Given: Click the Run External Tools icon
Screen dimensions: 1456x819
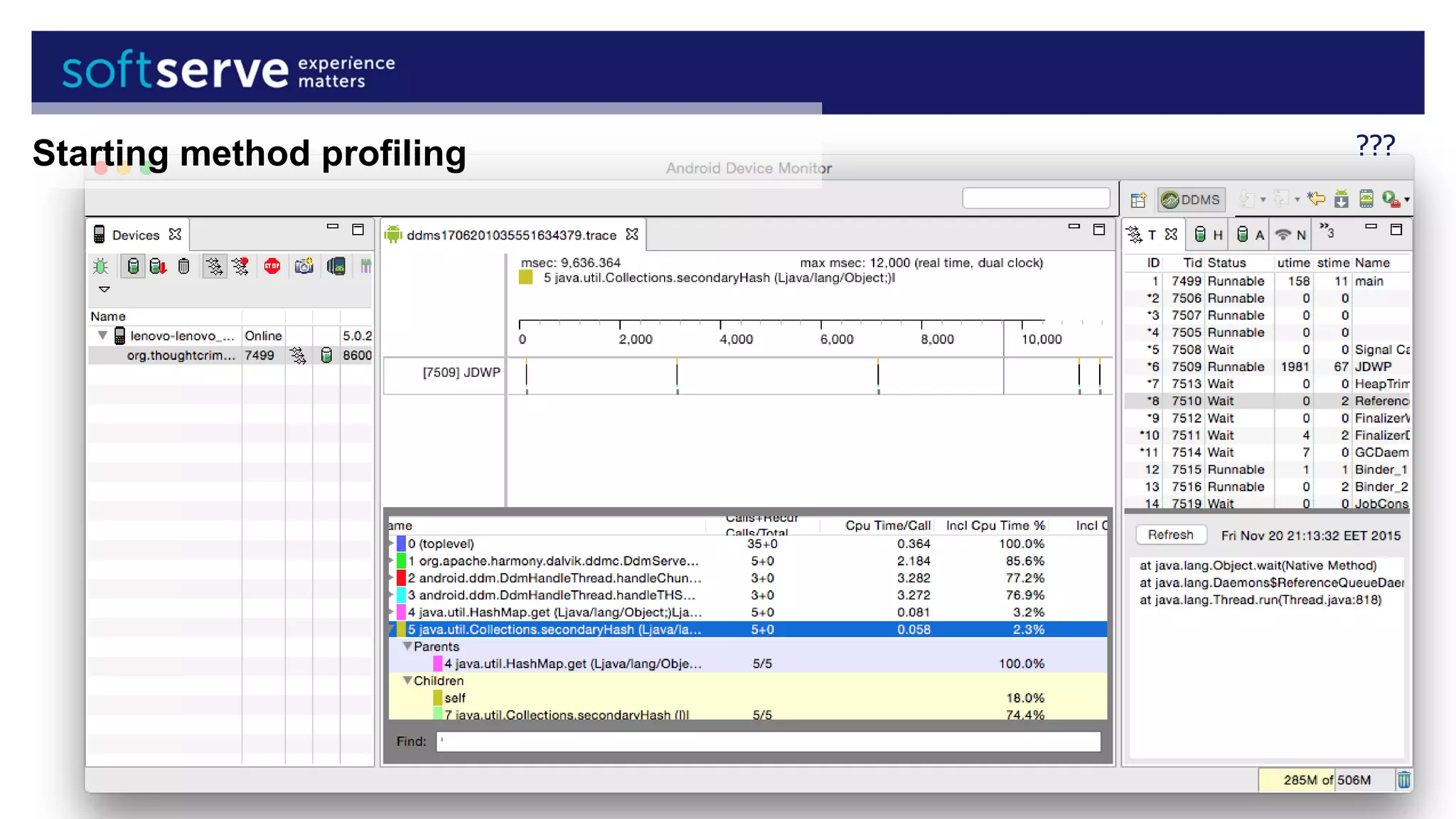Looking at the screenshot, I should [x=1391, y=200].
